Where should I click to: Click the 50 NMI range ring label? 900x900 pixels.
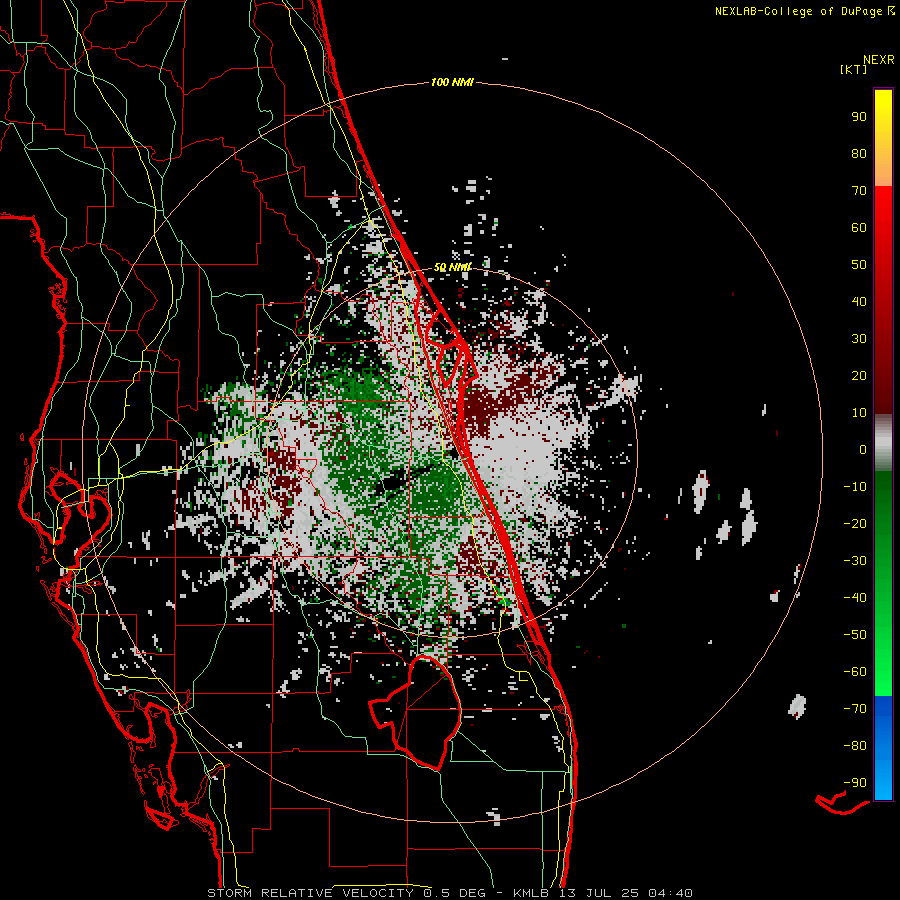click(x=452, y=267)
